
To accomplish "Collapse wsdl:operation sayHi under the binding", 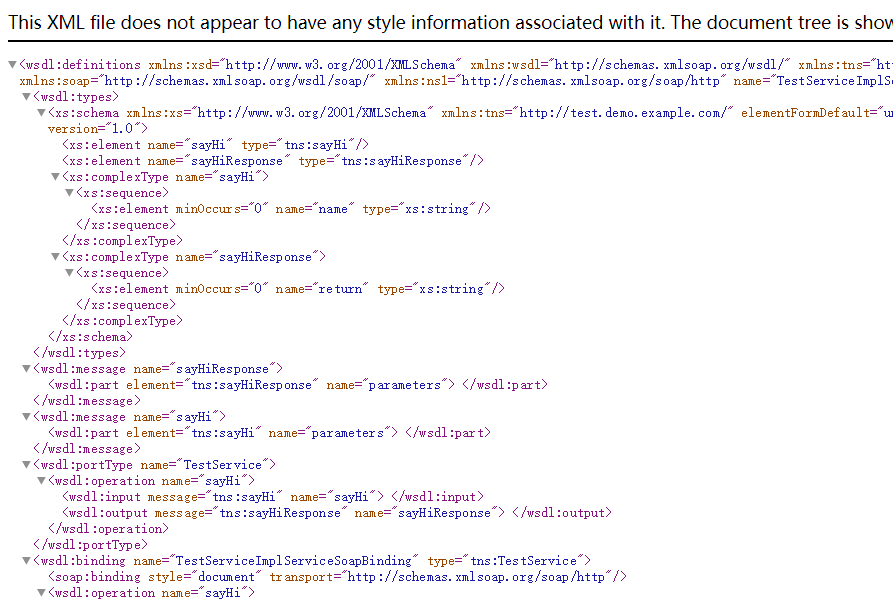I will pos(41,593).
